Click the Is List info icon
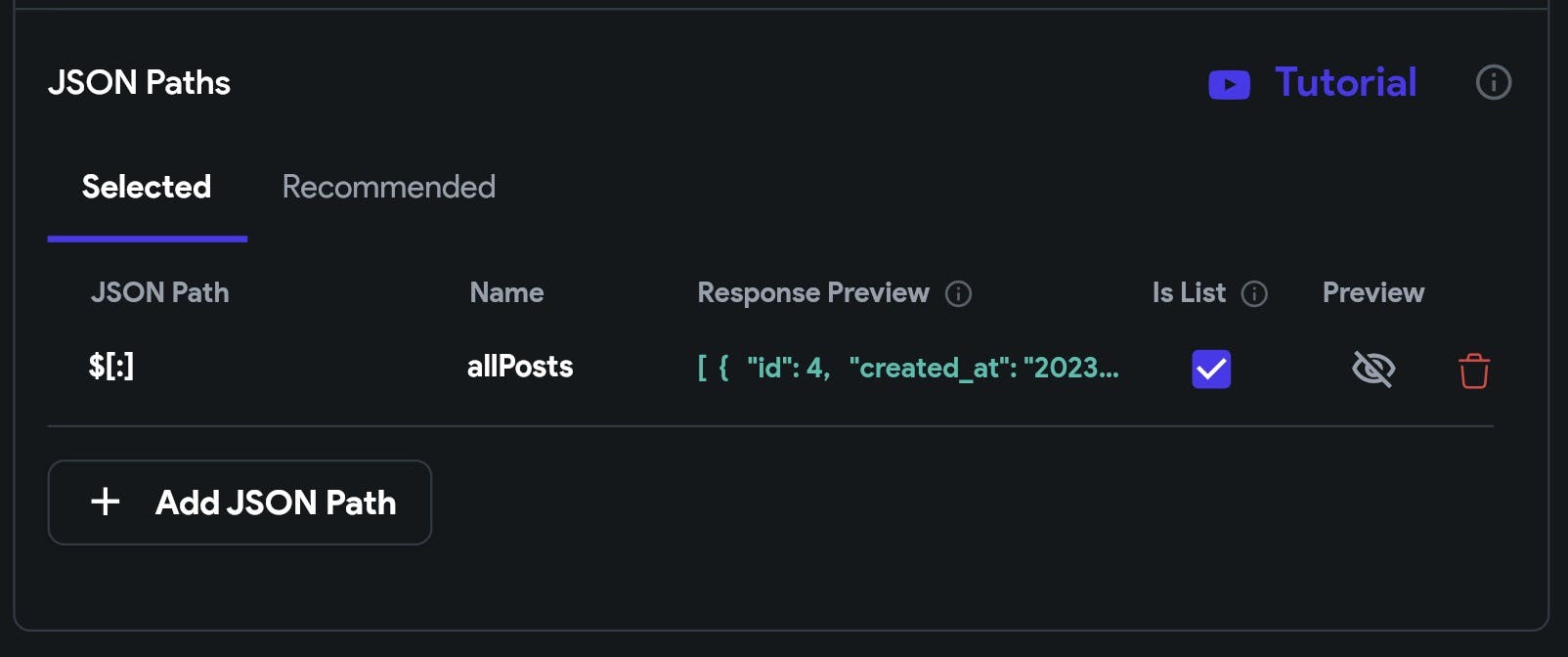 click(x=1254, y=293)
